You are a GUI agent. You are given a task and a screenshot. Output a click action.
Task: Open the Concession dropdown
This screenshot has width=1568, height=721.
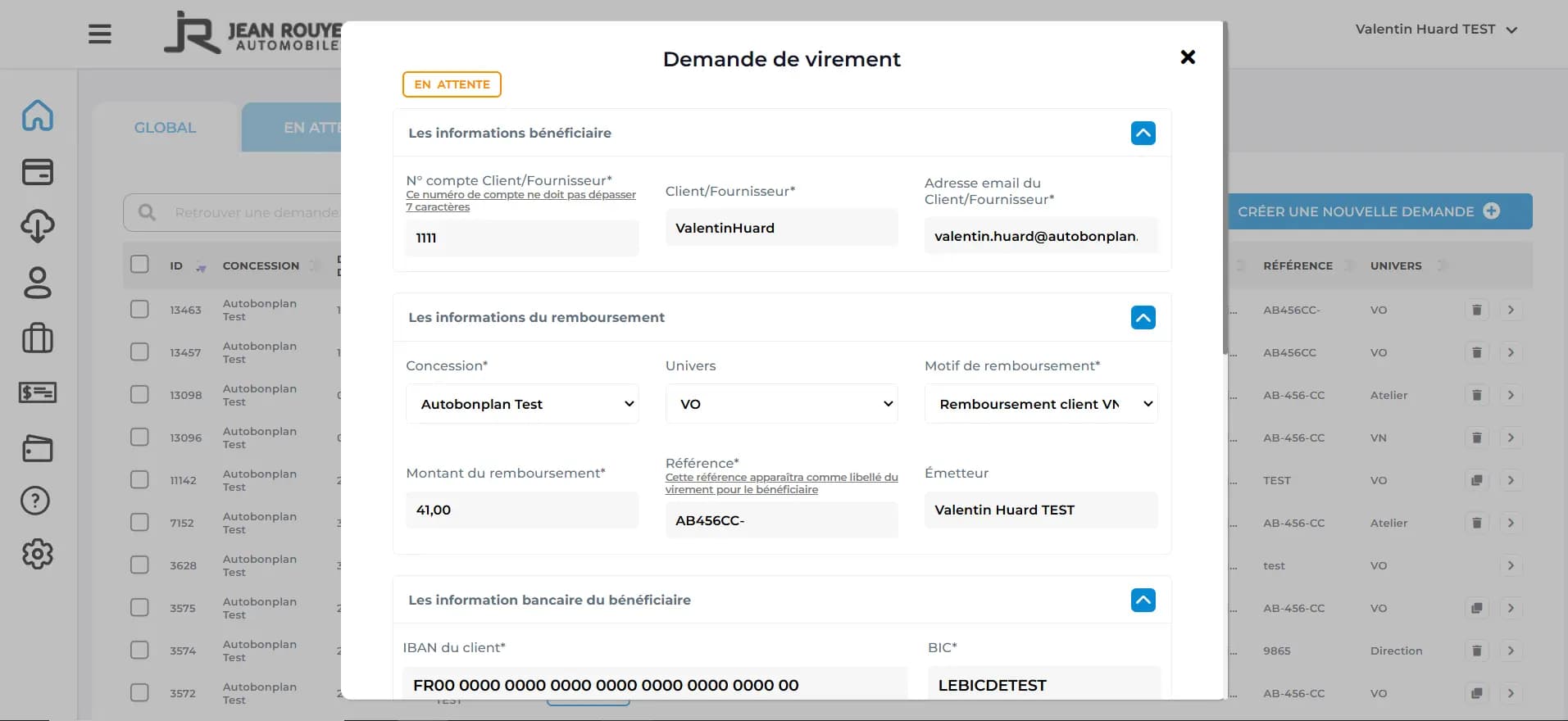(x=522, y=404)
